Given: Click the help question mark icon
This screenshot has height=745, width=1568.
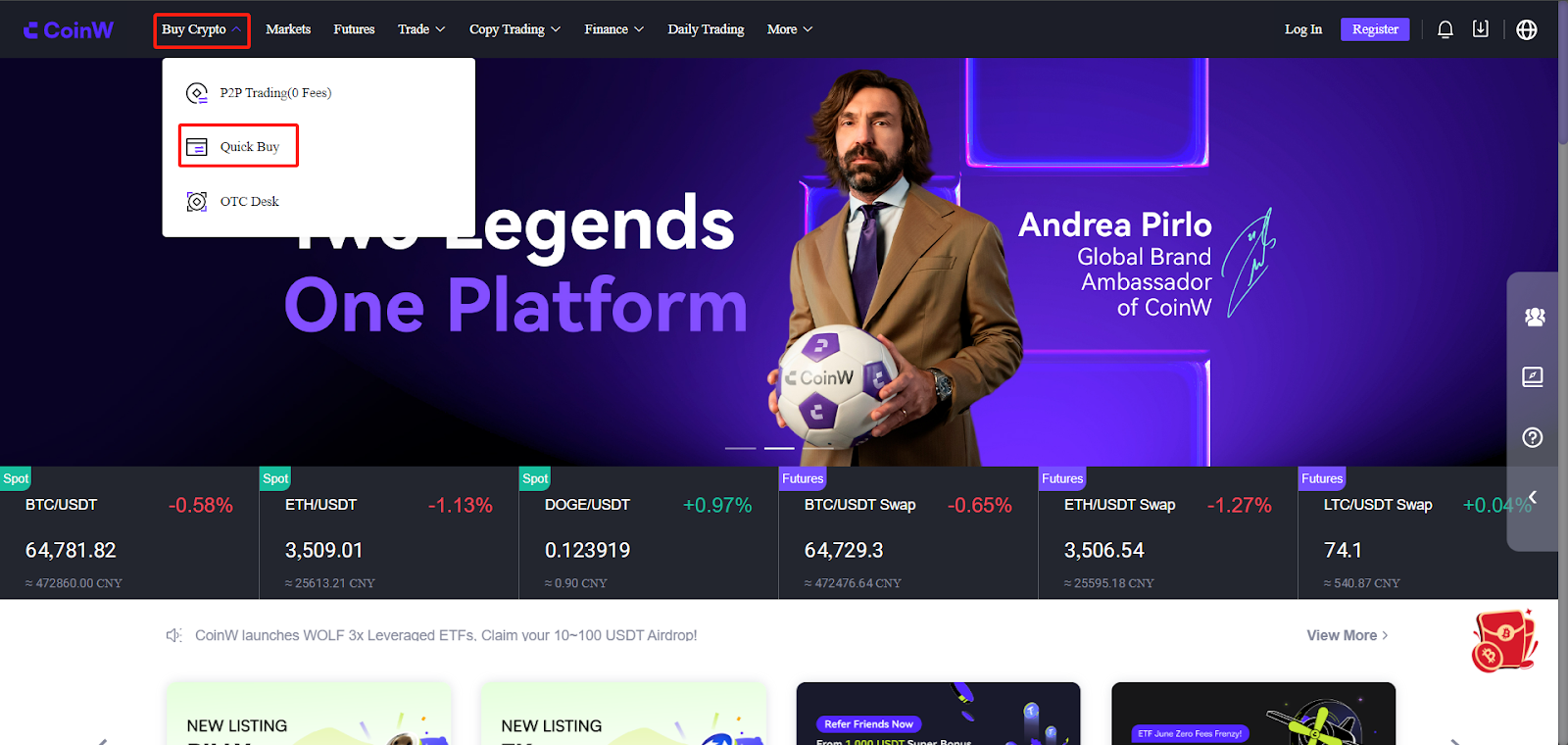Looking at the screenshot, I should click(1533, 437).
